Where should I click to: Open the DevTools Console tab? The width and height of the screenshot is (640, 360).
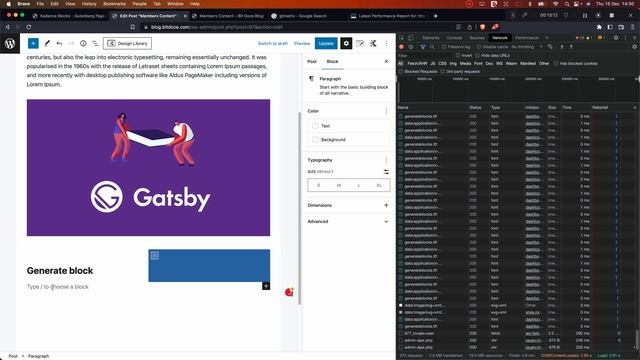[x=454, y=38]
